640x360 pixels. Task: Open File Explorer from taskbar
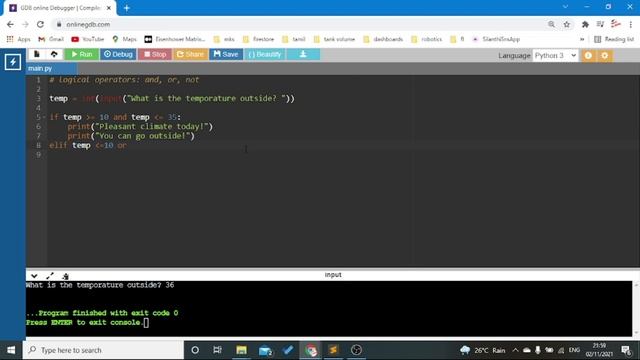point(241,350)
